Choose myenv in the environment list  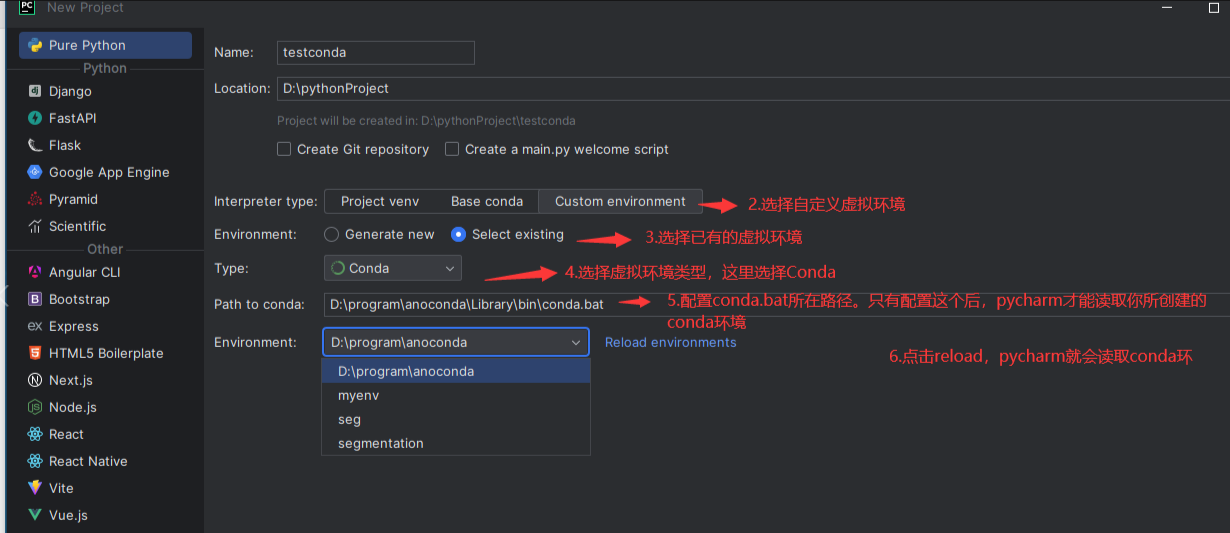point(456,395)
